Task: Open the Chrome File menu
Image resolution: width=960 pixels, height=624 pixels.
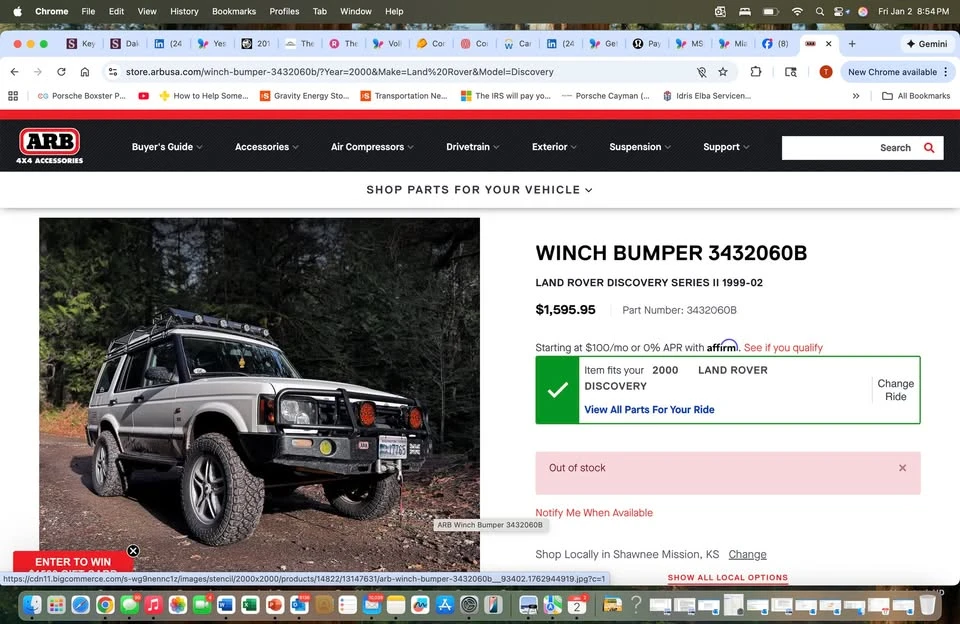Action: (88, 11)
